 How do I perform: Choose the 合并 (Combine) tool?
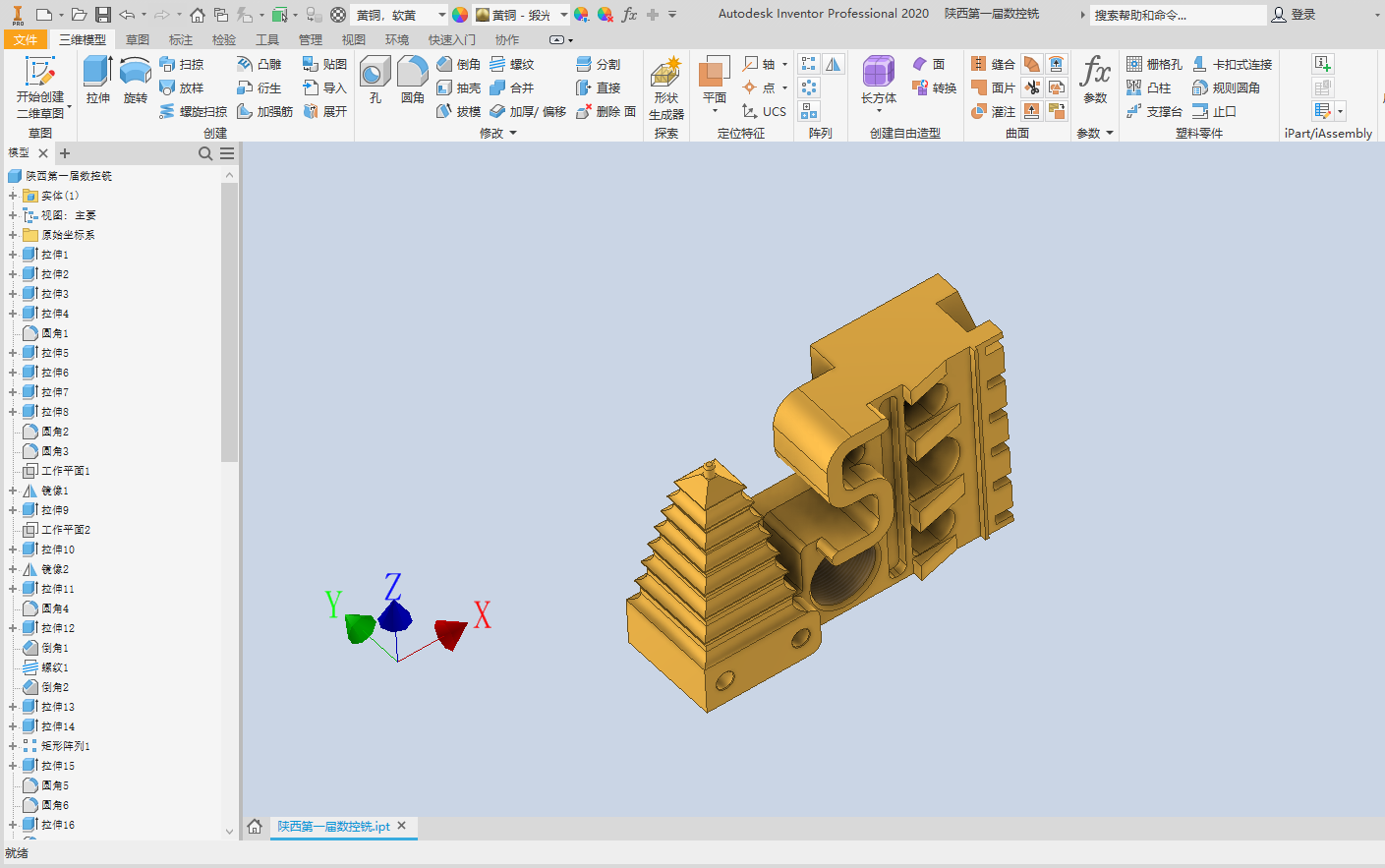[511, 87]
